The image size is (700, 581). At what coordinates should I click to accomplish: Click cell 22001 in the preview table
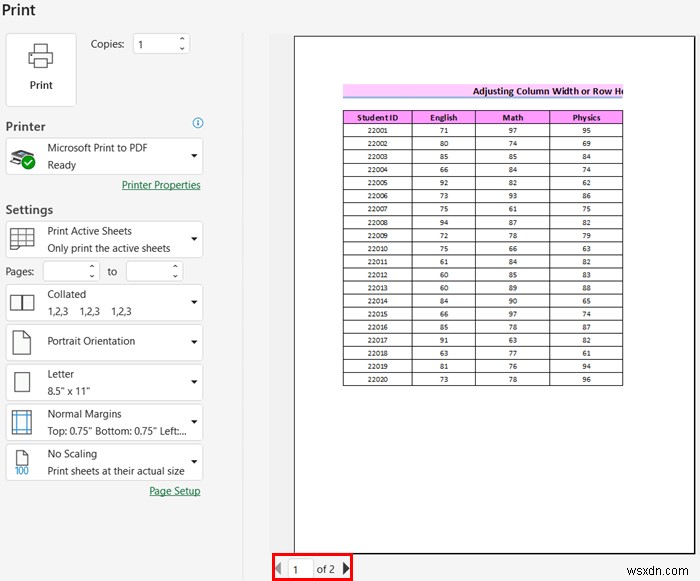(377, 130)
